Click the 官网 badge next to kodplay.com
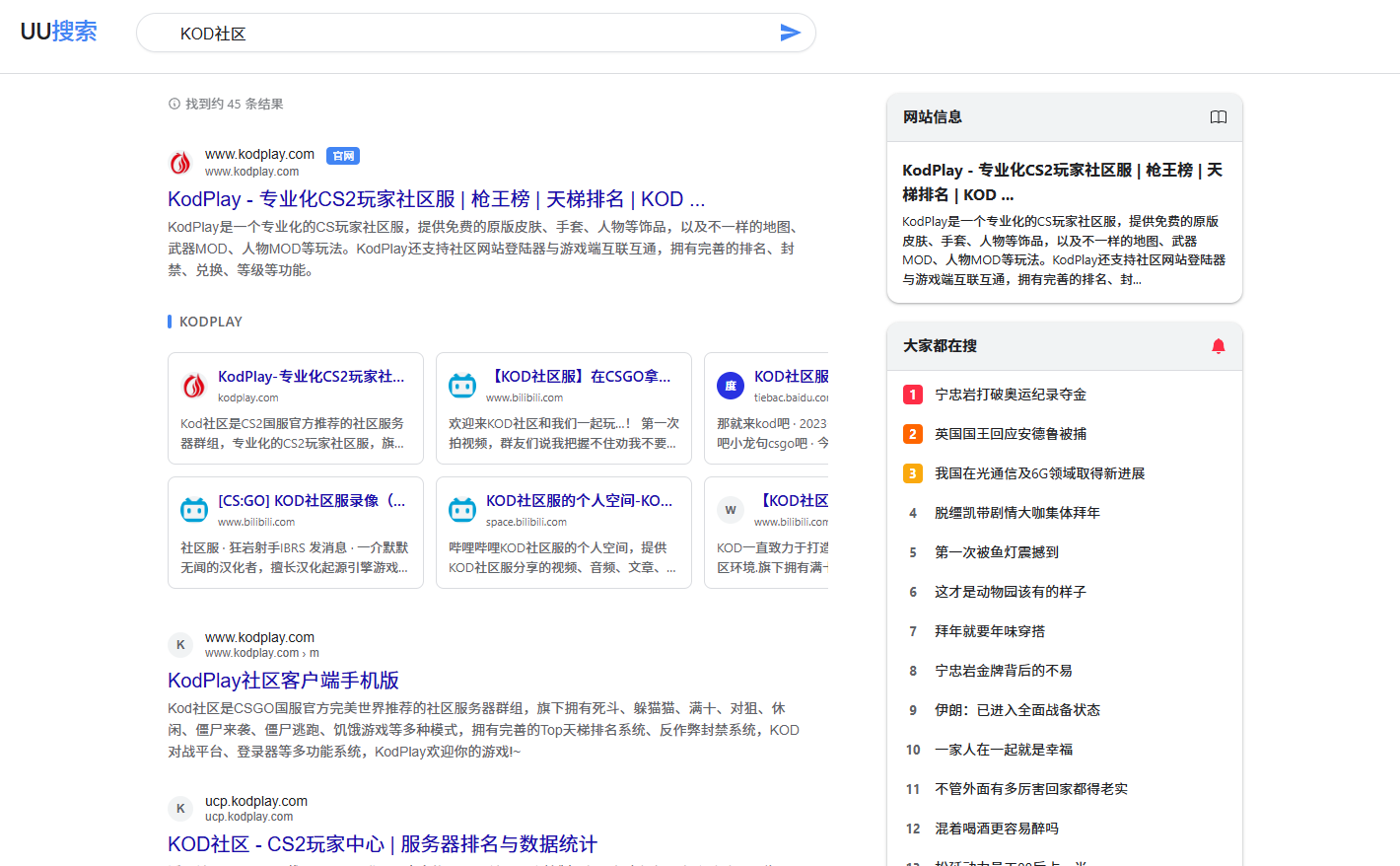1400x866 pixels. (x=343, y=156)
